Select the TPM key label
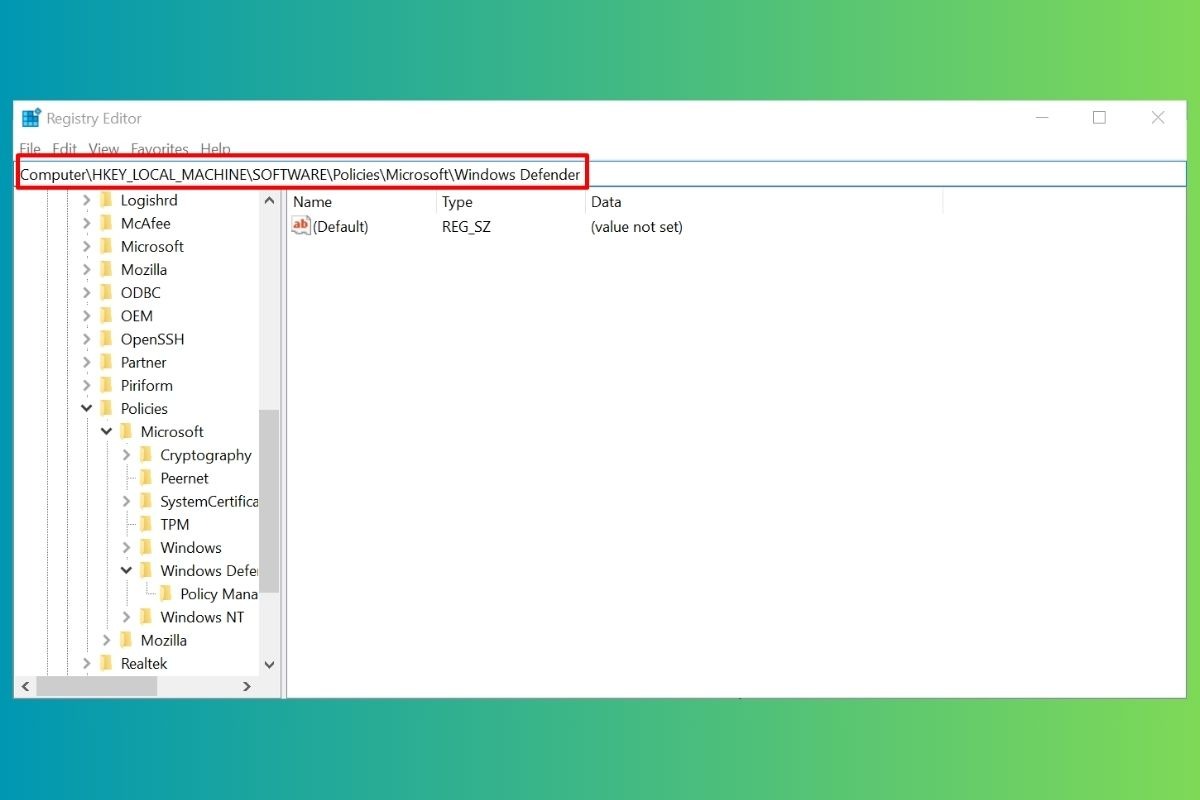The height and width of the screenshot is (800, 1200). click(175, 524)
